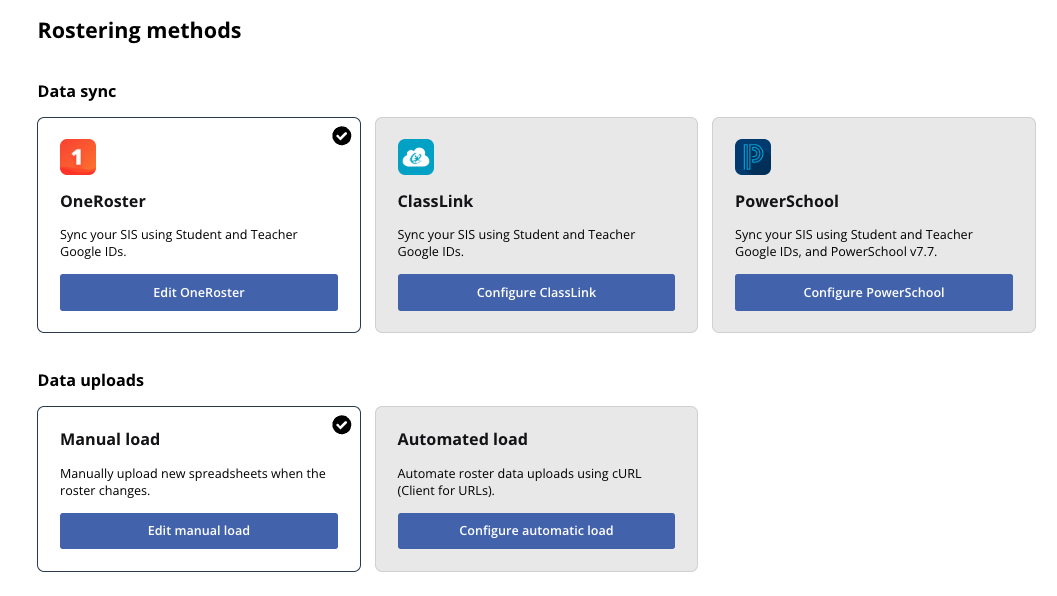Image resolution: width=1057 pixels, height=596 pixels.
Task: Open the Edit OneRoster button
Action: 199,293
